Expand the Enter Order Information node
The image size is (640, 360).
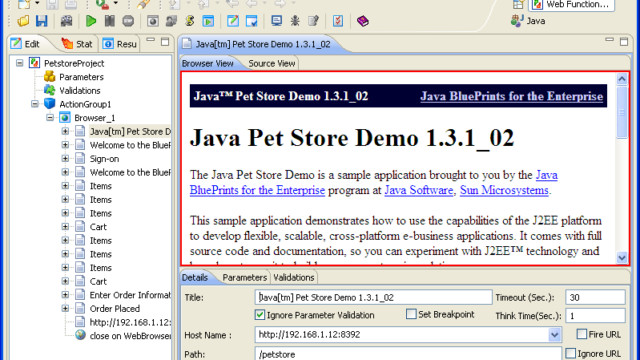pyautogui.click(x=65, y=295)
